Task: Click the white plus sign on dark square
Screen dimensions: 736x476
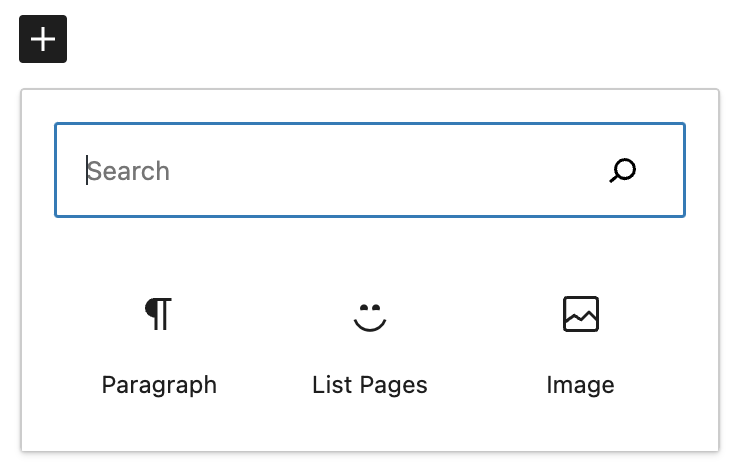Action: tap(43, 39)
